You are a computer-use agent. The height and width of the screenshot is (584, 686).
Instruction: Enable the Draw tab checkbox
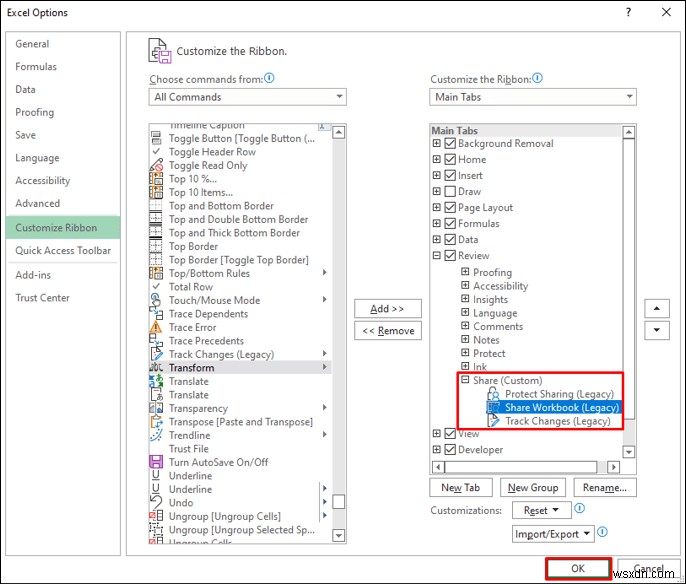point(450,192)
